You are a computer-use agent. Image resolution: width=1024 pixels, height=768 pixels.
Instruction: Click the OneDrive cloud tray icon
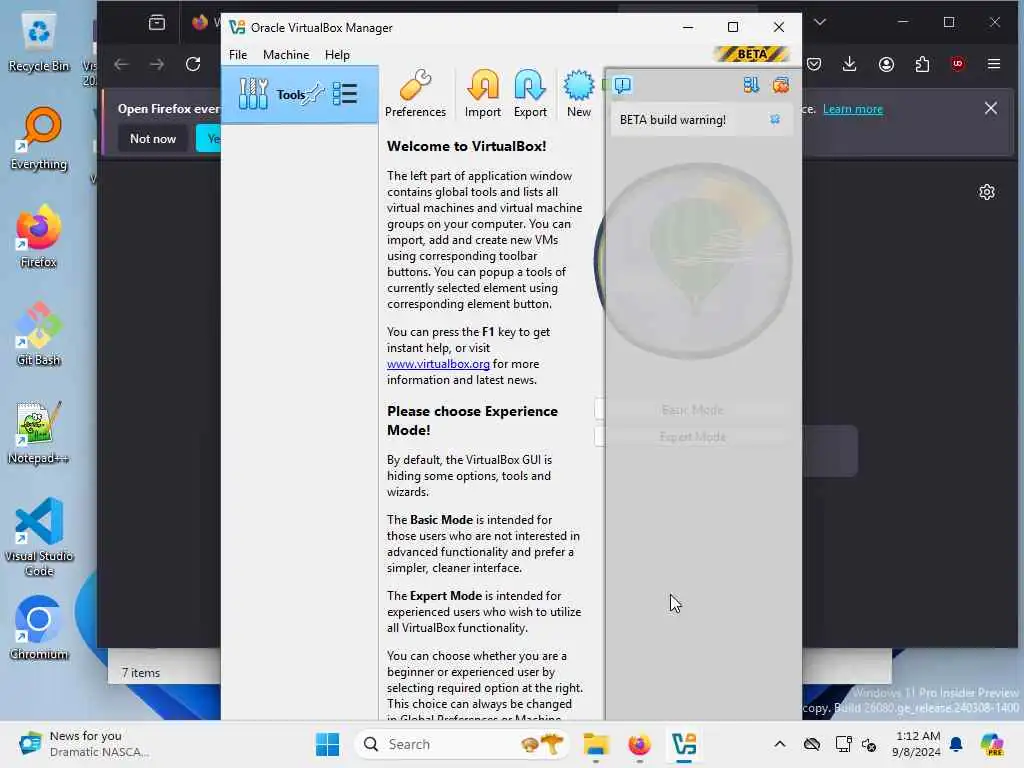(x=812, y=744)
